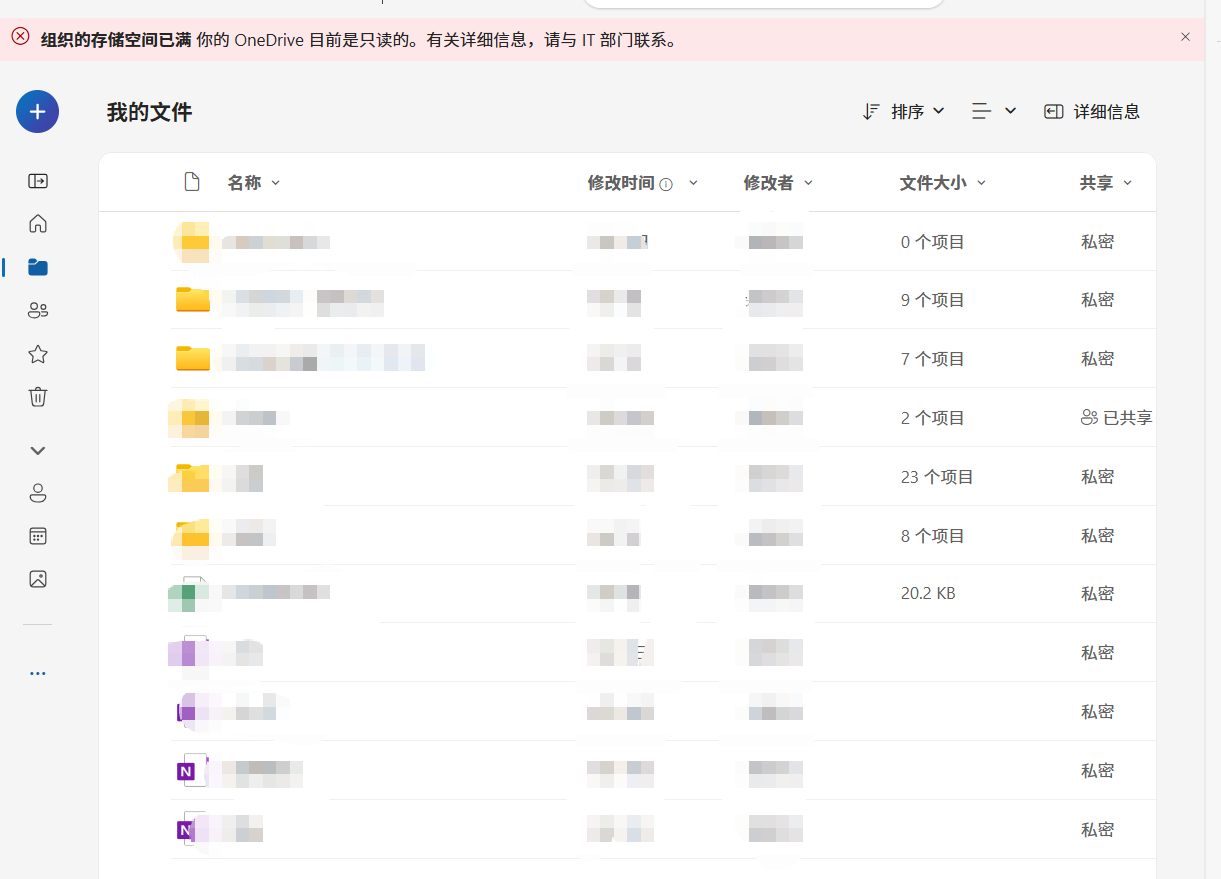This screenshot has height=879, width=1221.
Task: Open folder icon in the 9 个项目 row
Action: (192, 299)
